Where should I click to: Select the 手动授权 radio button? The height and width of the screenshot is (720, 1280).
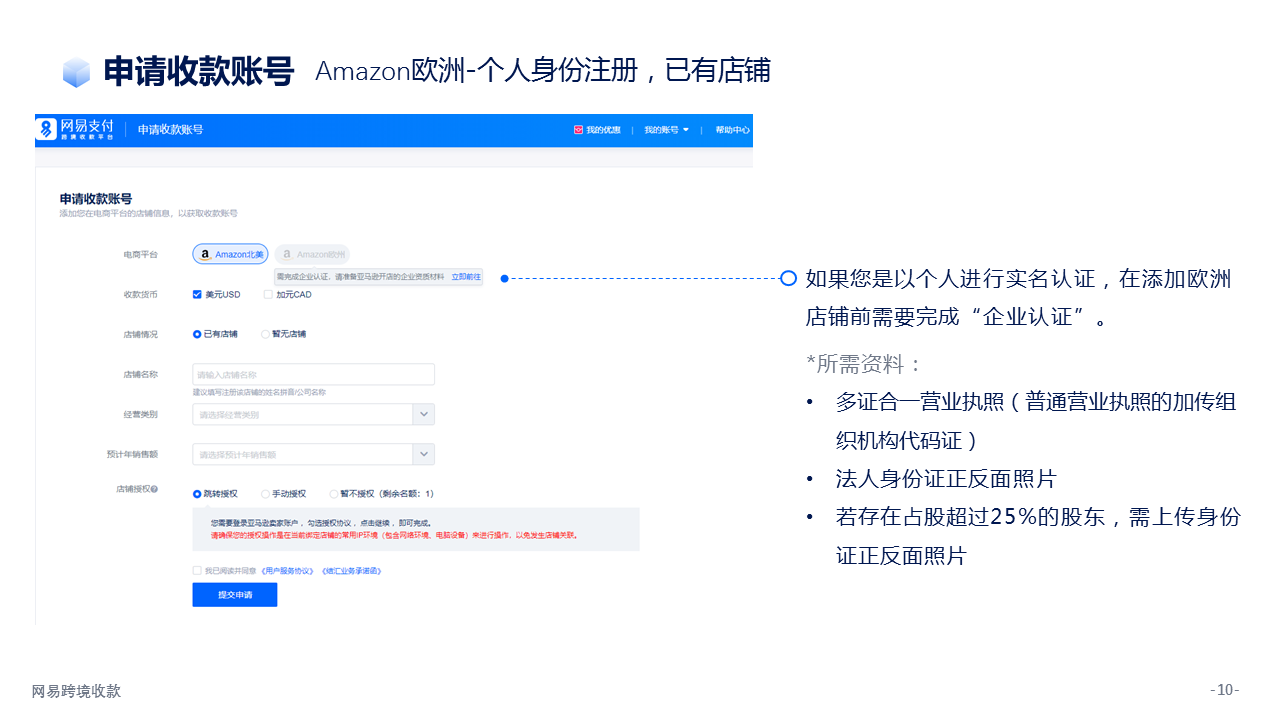pyautogui.click(x=265, y=494)
